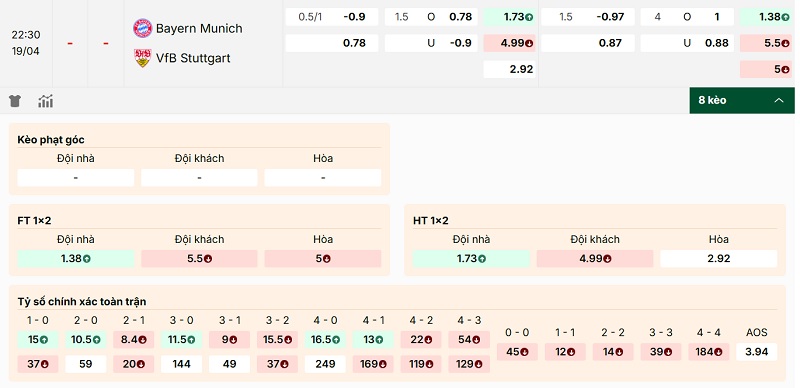This screenshot has width=800, height=388.
Task: Choose correct score 2 - 1 odds 8.4
Action: click(x=133, y=340)
